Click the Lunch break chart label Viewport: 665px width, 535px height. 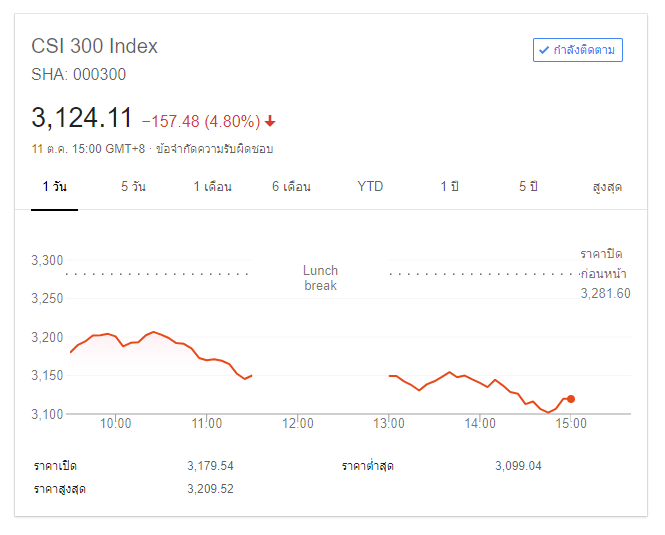pos(321,278)
